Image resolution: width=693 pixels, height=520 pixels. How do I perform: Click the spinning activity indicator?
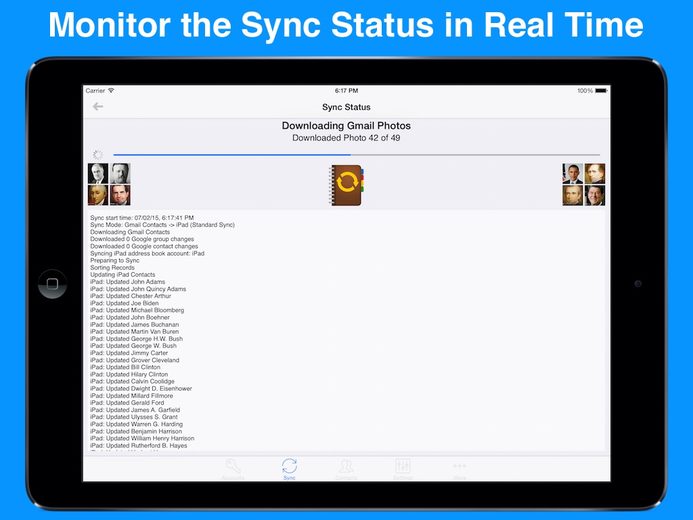tap(98, 154)
